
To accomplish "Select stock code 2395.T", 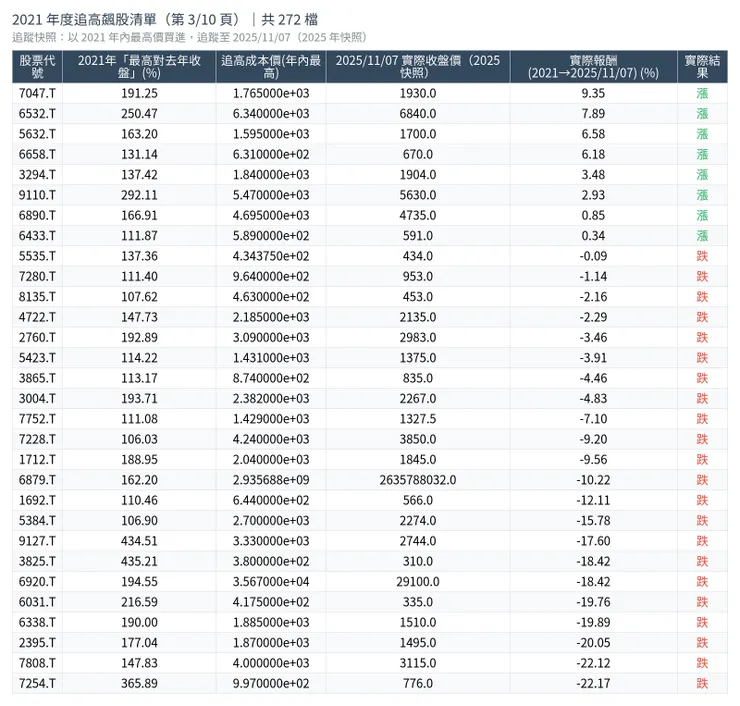I will (x=37, y=643).
